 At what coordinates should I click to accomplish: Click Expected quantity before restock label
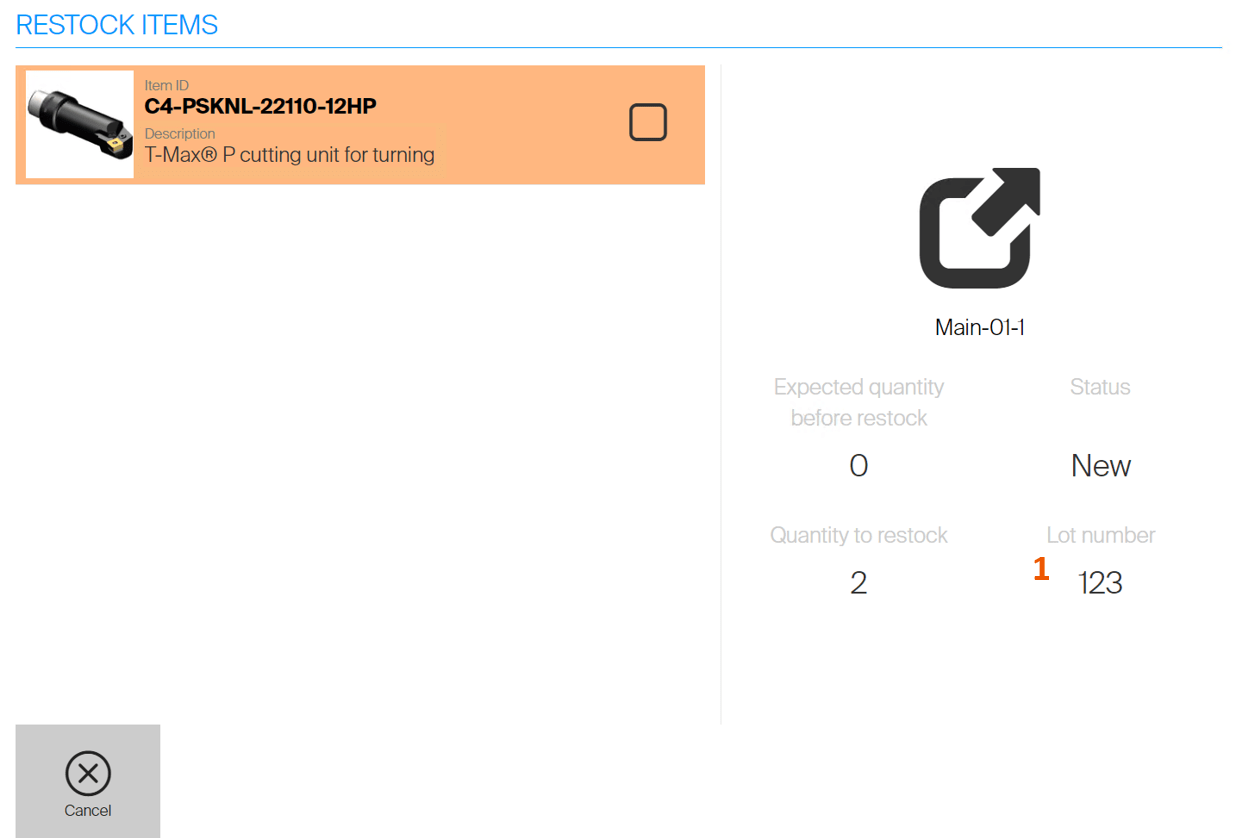click(858, 402)
